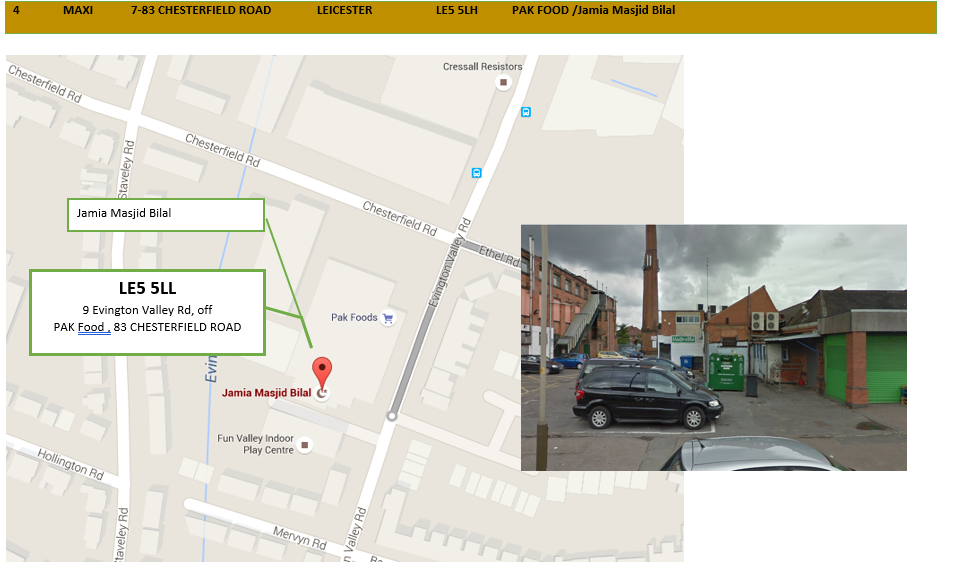Image resolution: width=956 pixels, height=579 pixels.
Task: Click the Pak Foods map label
Action: (354, 318)
